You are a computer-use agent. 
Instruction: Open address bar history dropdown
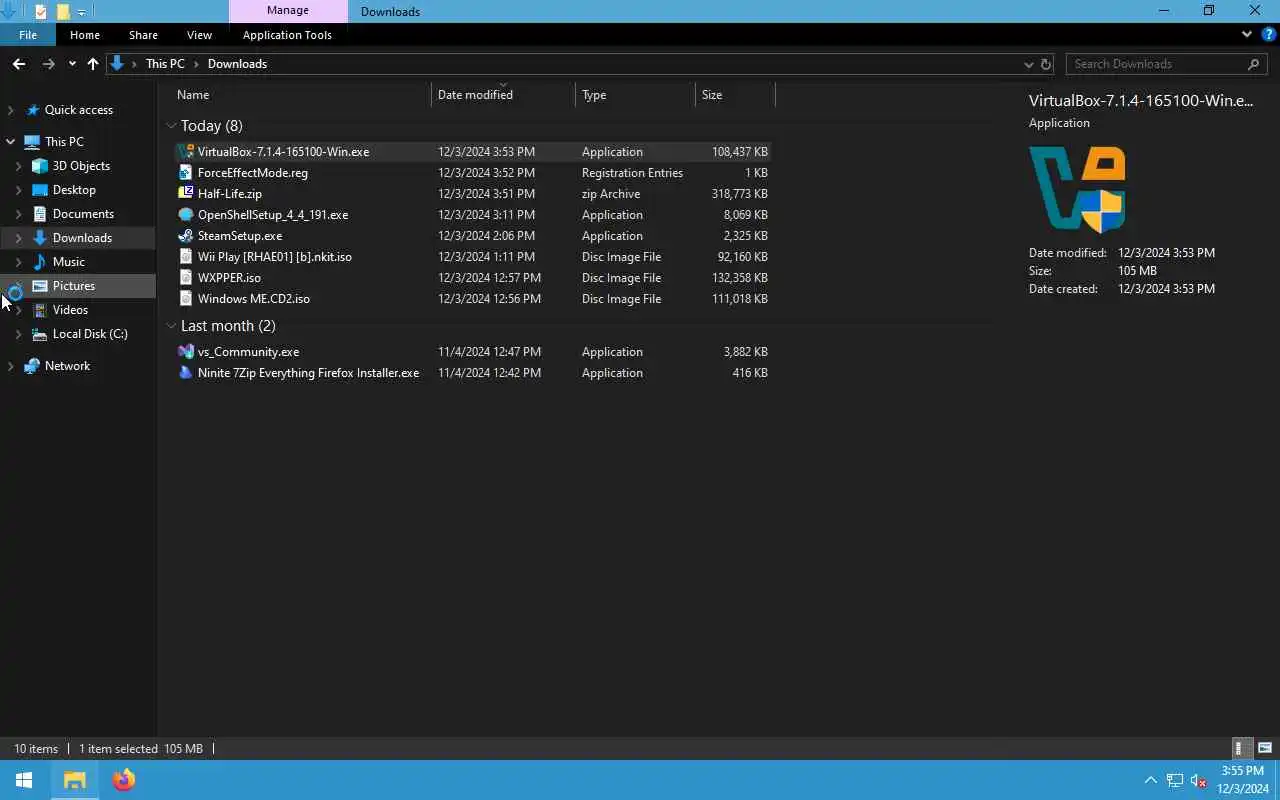[x=1028, y=64]
